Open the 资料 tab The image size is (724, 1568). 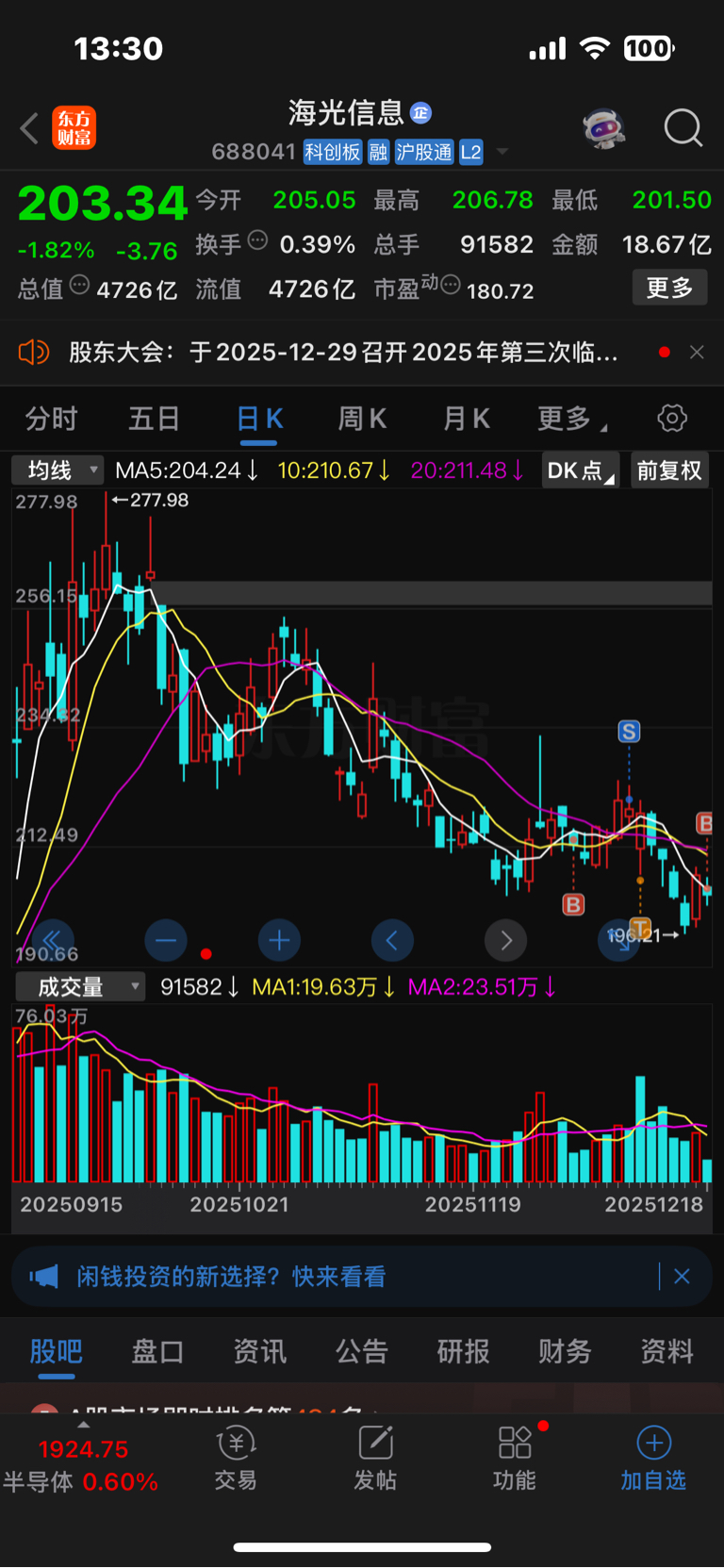[666, 1351]
